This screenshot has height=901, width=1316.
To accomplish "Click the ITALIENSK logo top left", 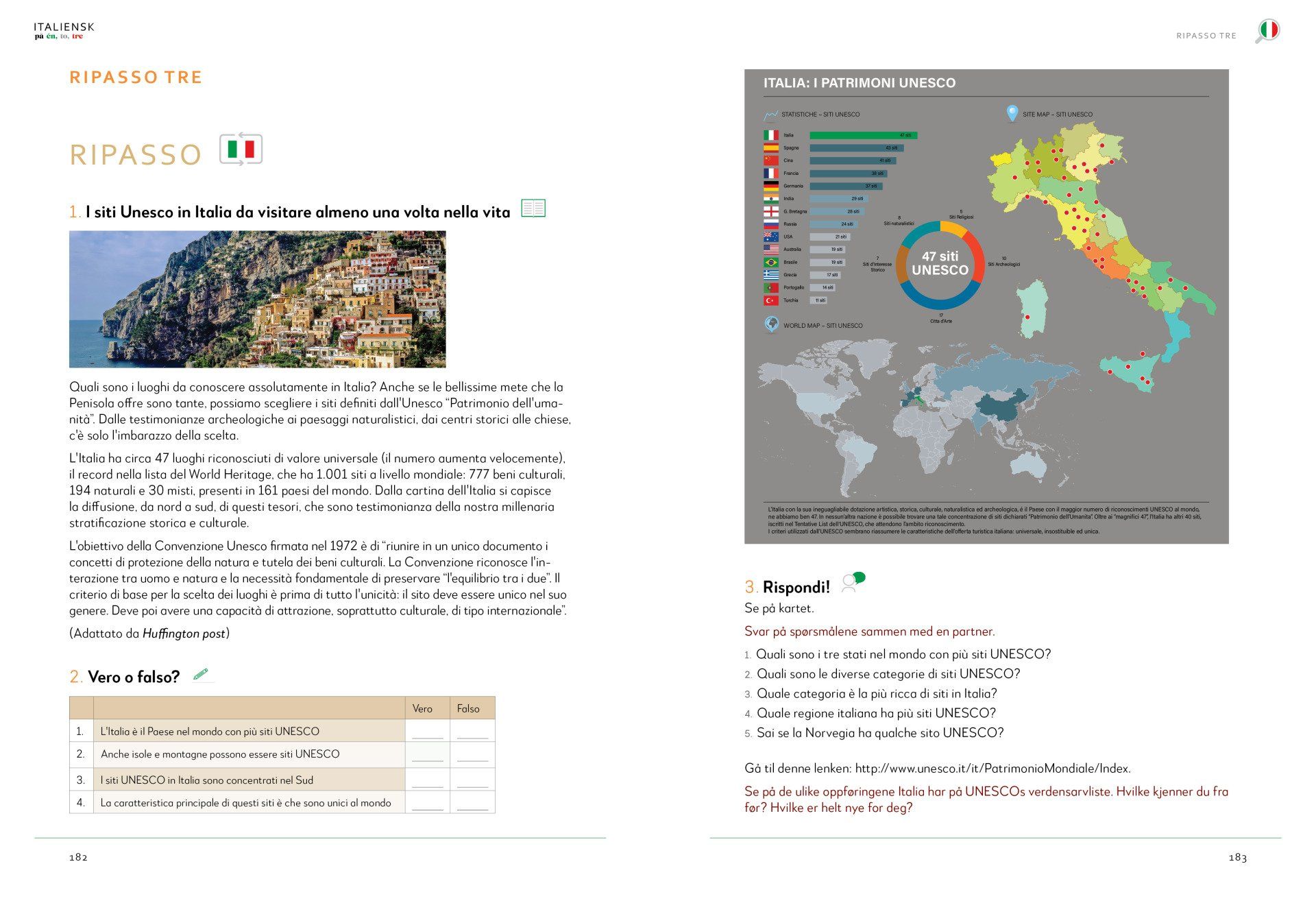I will tap(64, 31).
